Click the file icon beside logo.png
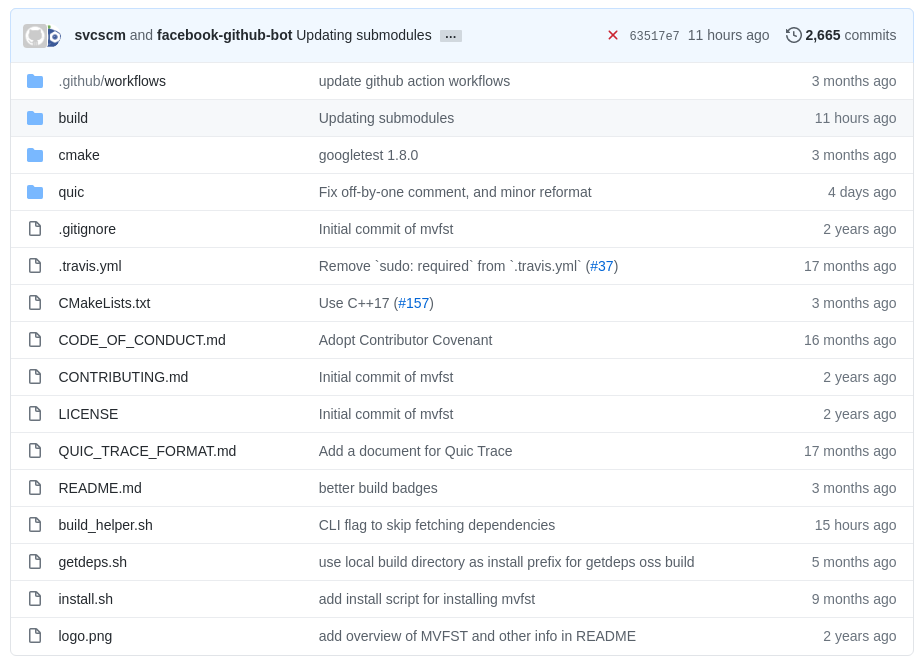The image size is (922, 663). (x=34, y=635)
